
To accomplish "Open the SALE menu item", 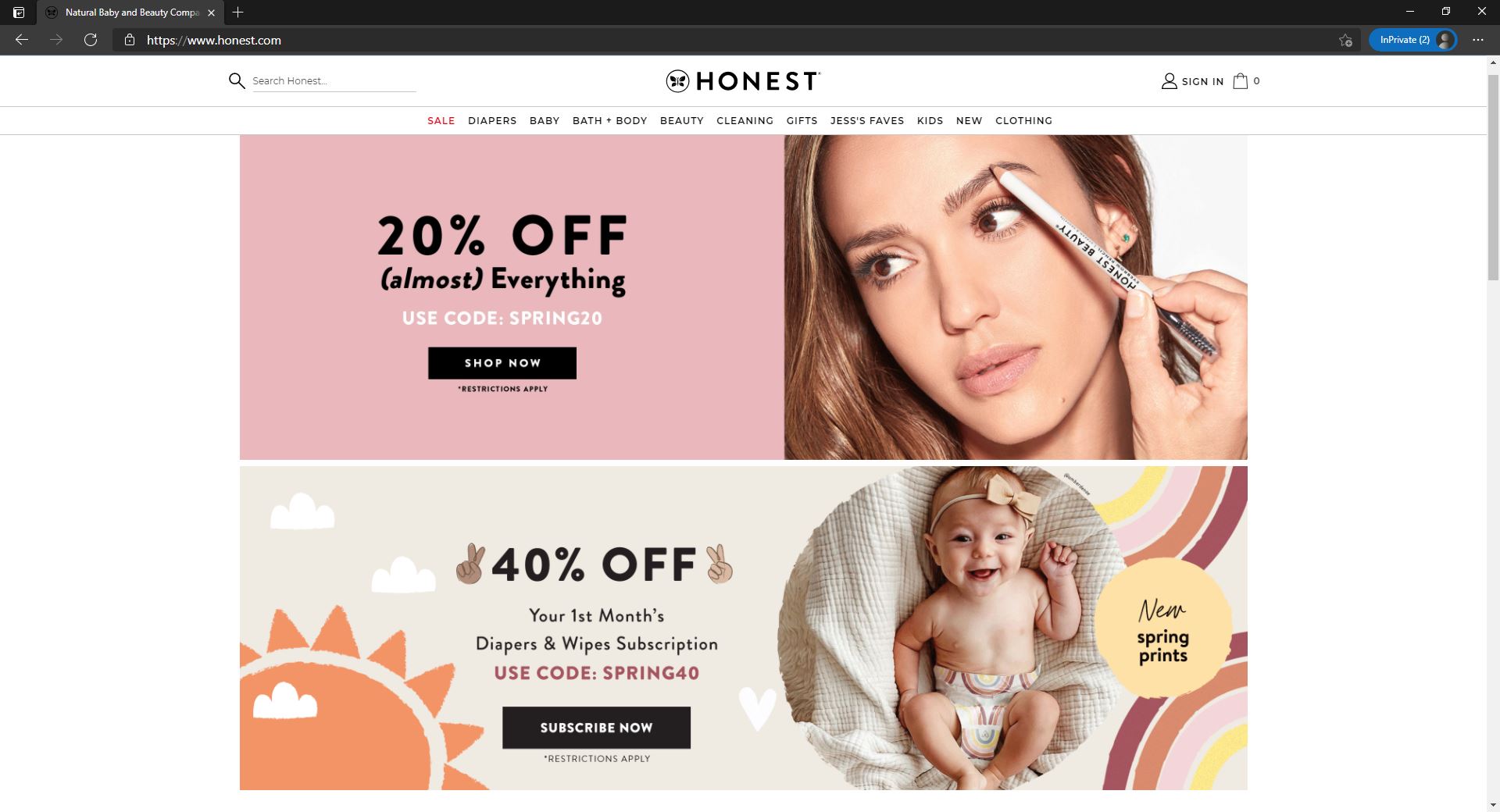I will 441,120.
